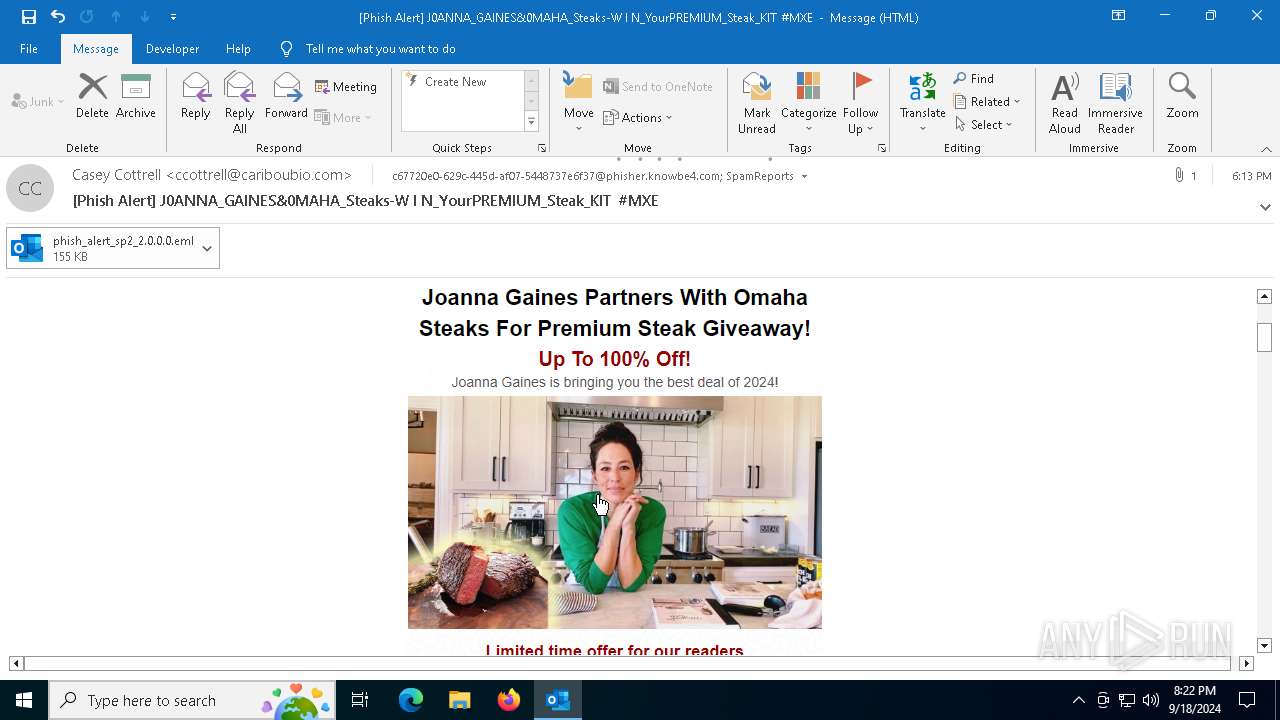
Task: Click the message body scroll down arrow
Action: 1264,646
